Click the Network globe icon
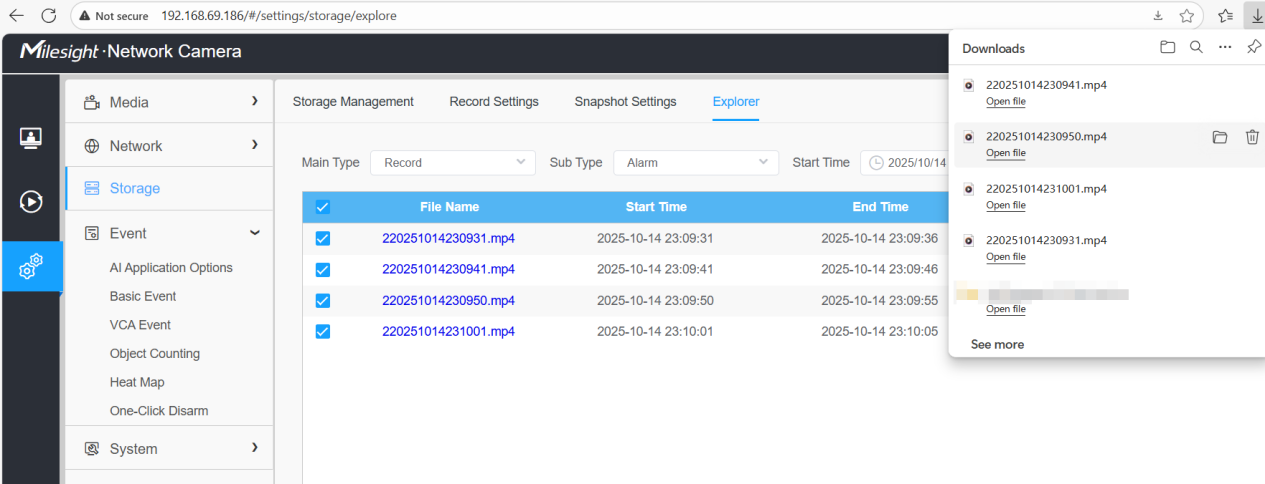This screenshot has width=1265, height=484. [92, 146]
